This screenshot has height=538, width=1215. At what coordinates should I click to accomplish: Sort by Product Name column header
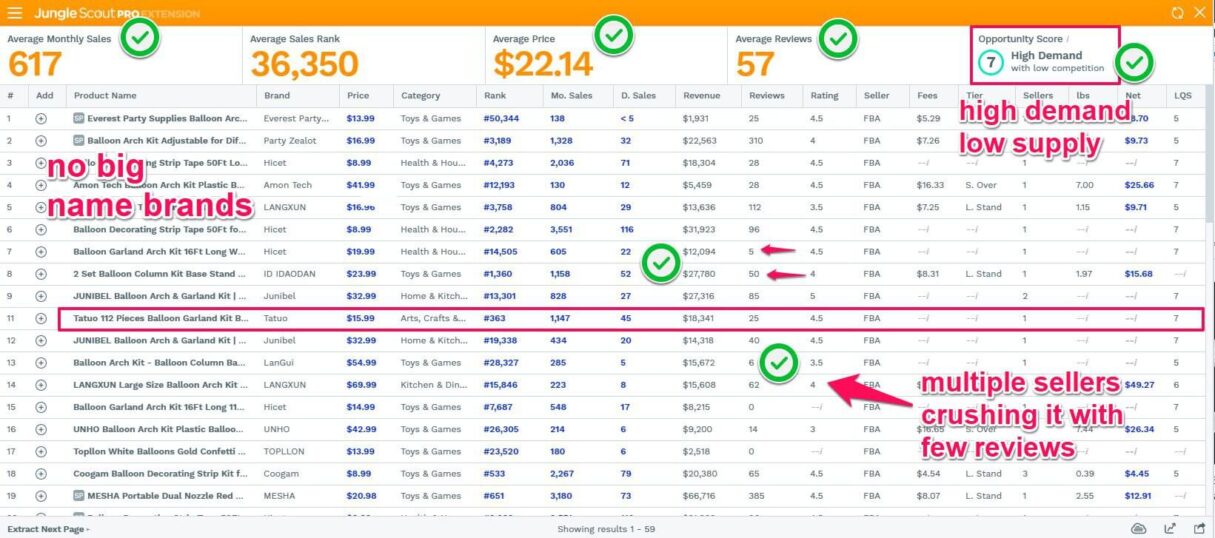[x=105, y=96]
